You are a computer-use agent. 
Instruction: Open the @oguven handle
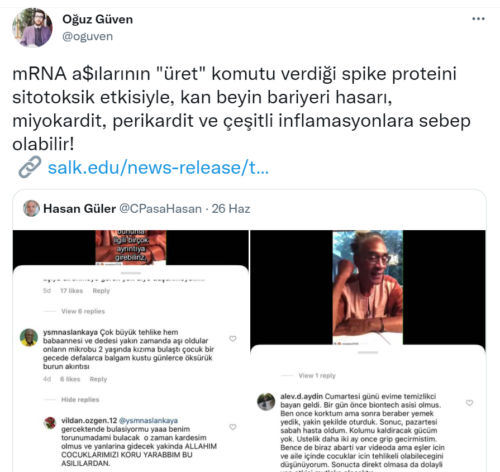coord(88,36)
